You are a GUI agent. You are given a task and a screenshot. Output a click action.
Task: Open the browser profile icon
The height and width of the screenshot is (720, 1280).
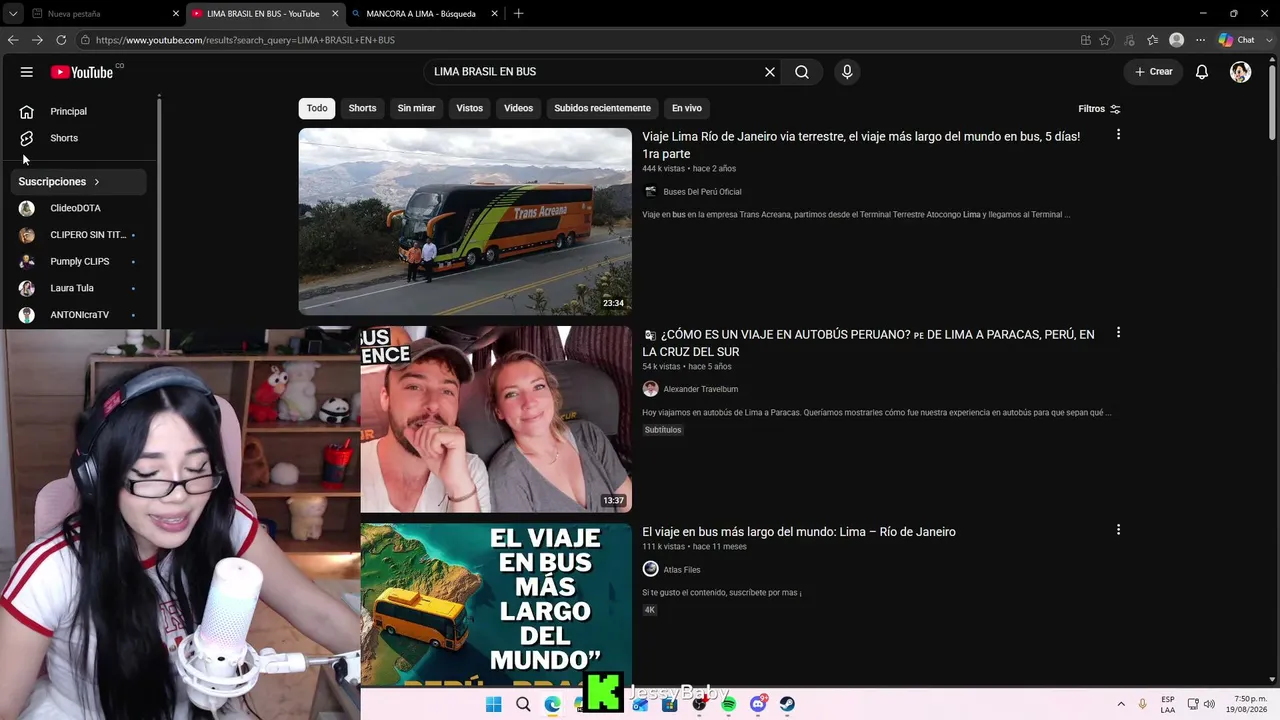click(1177, 40)
